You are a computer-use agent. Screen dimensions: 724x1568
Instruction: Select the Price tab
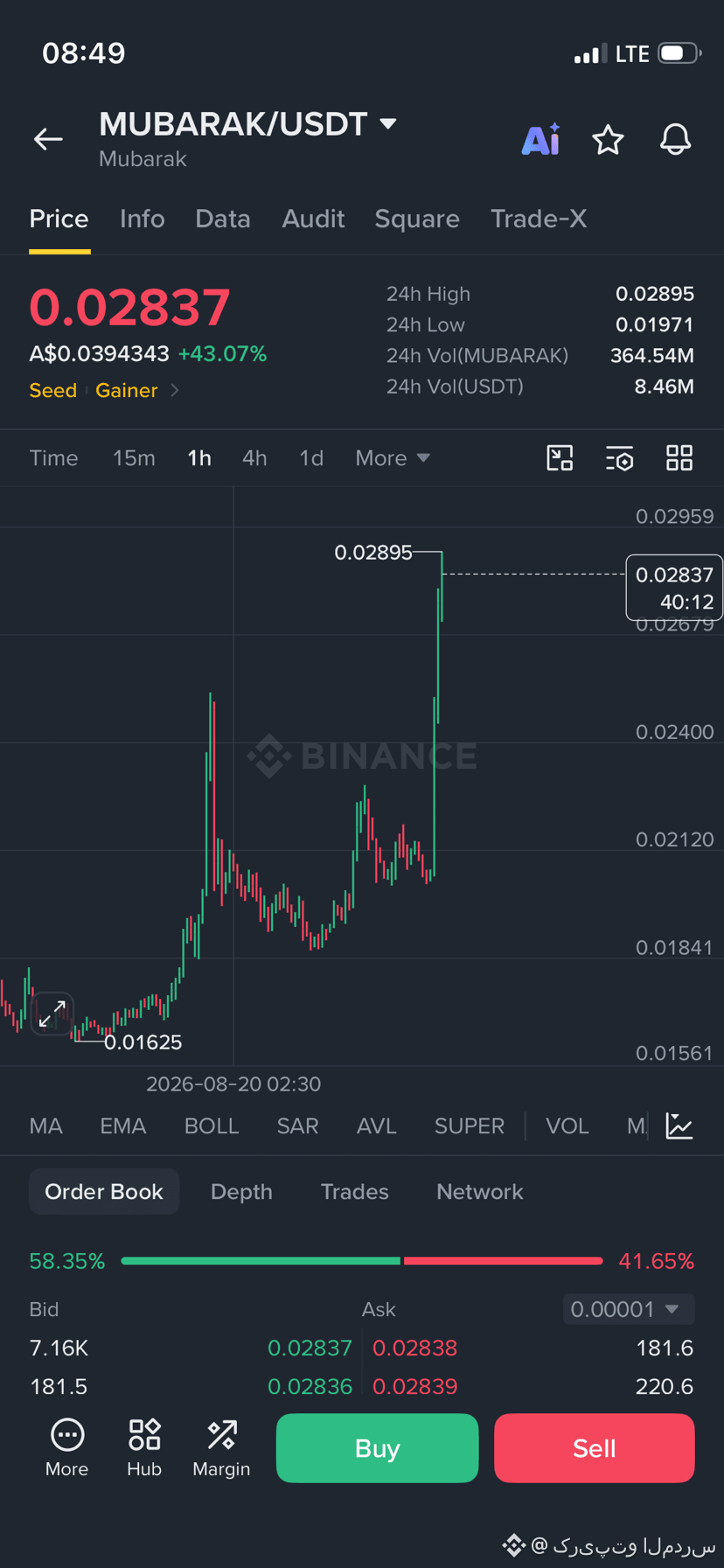pos(59,219)
